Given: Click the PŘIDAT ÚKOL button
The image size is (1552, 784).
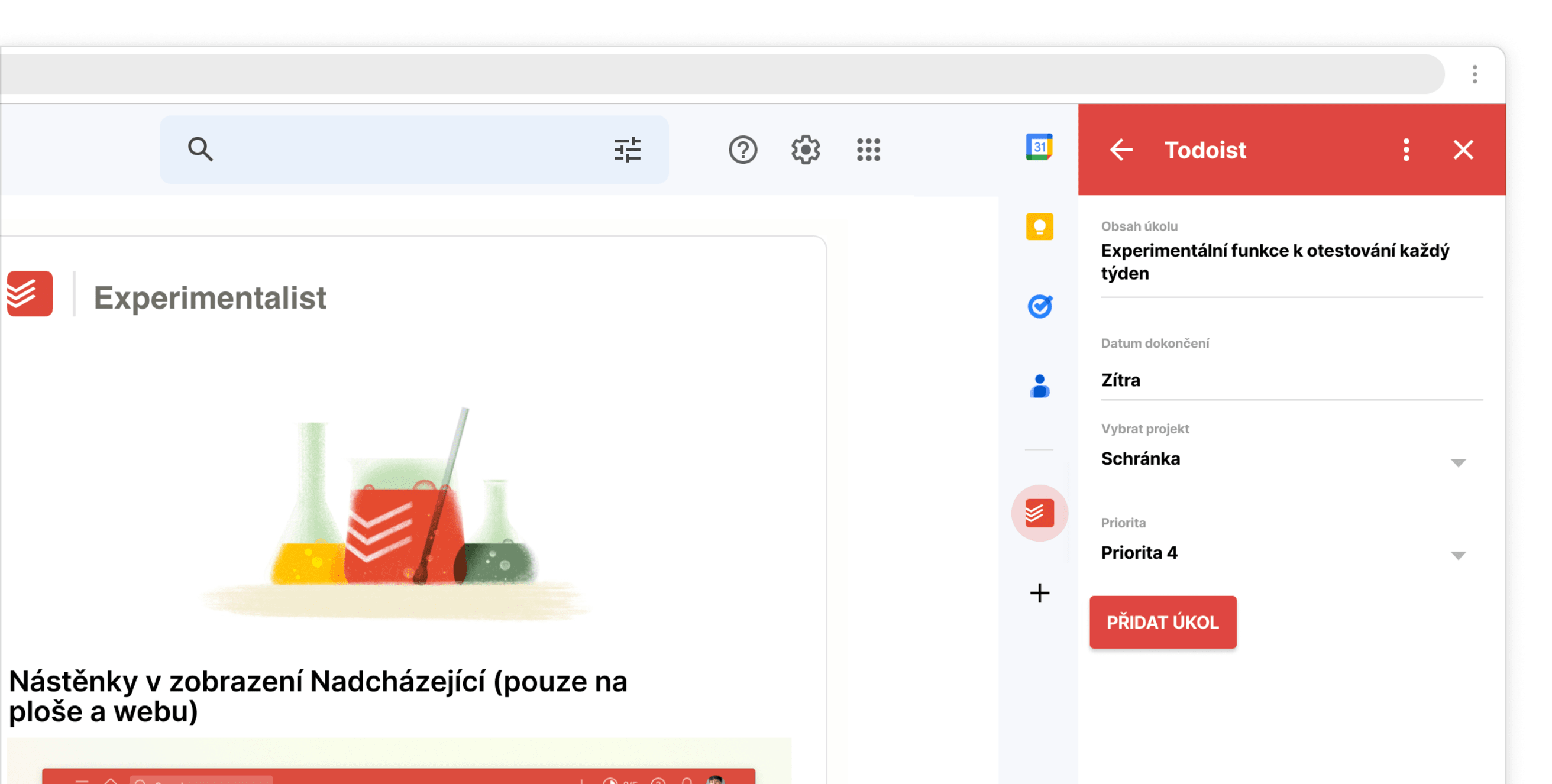Looking at the screenshot, I should click(1162, 622).
